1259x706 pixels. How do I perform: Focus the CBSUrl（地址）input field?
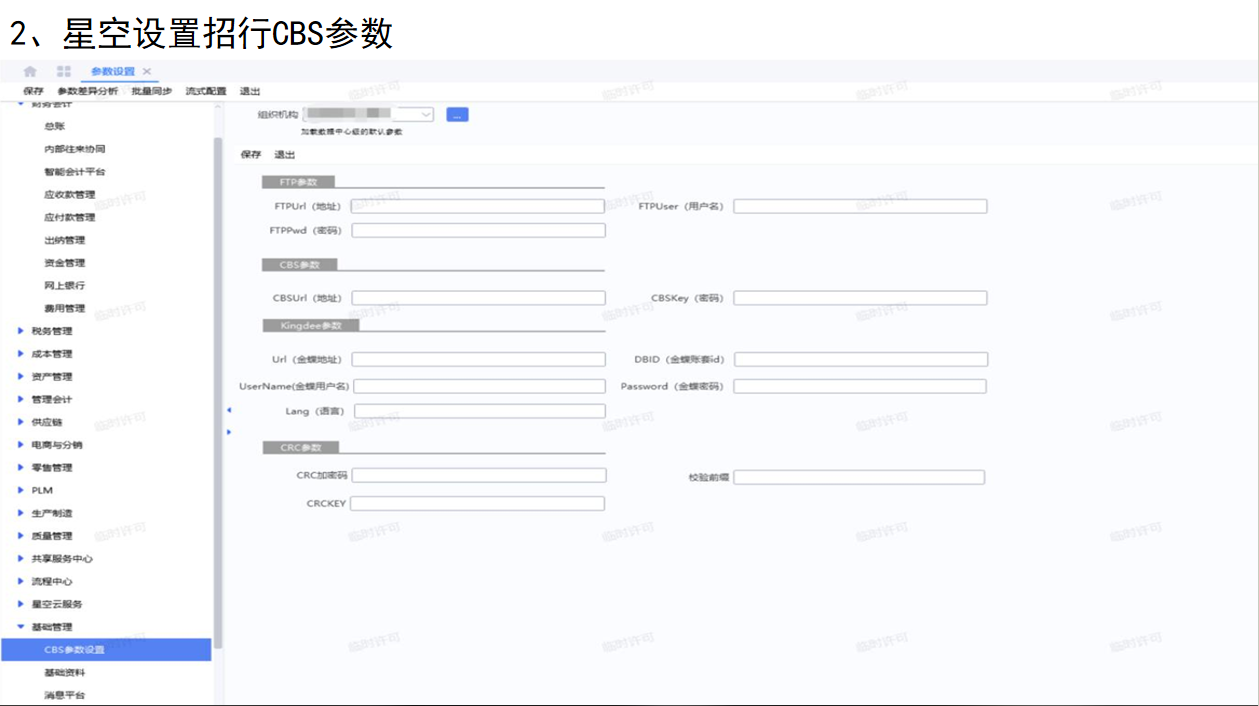[478, 298]
